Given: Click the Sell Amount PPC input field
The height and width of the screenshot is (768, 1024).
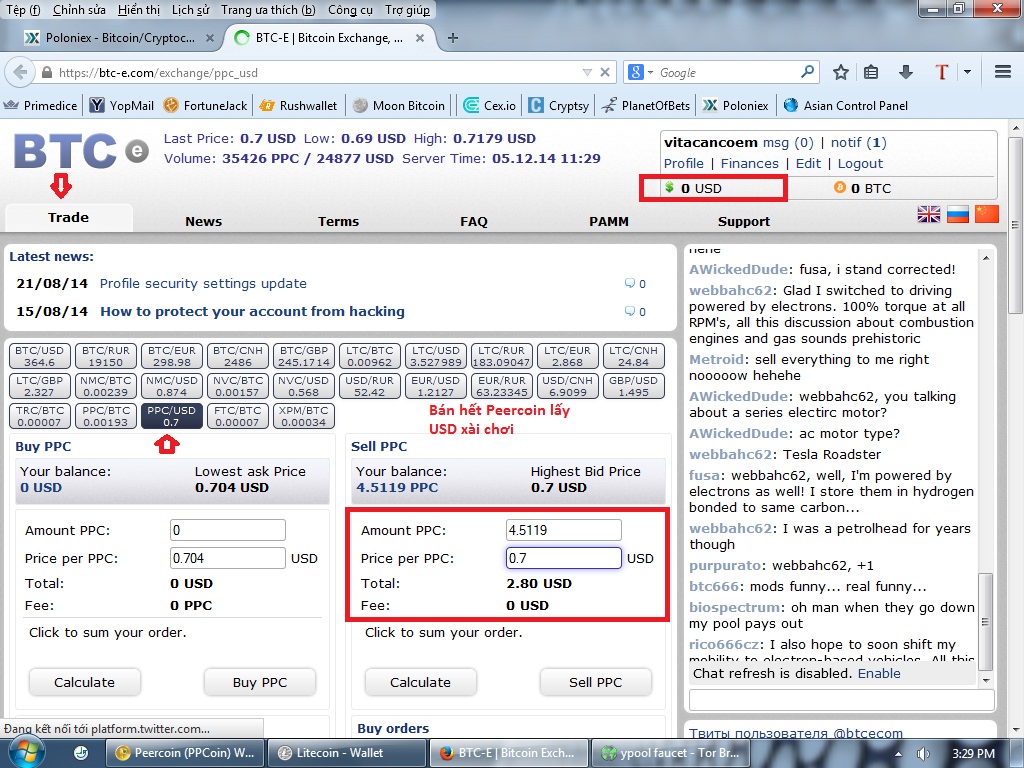Looking at the screenshot, I should tap(564, 530).
